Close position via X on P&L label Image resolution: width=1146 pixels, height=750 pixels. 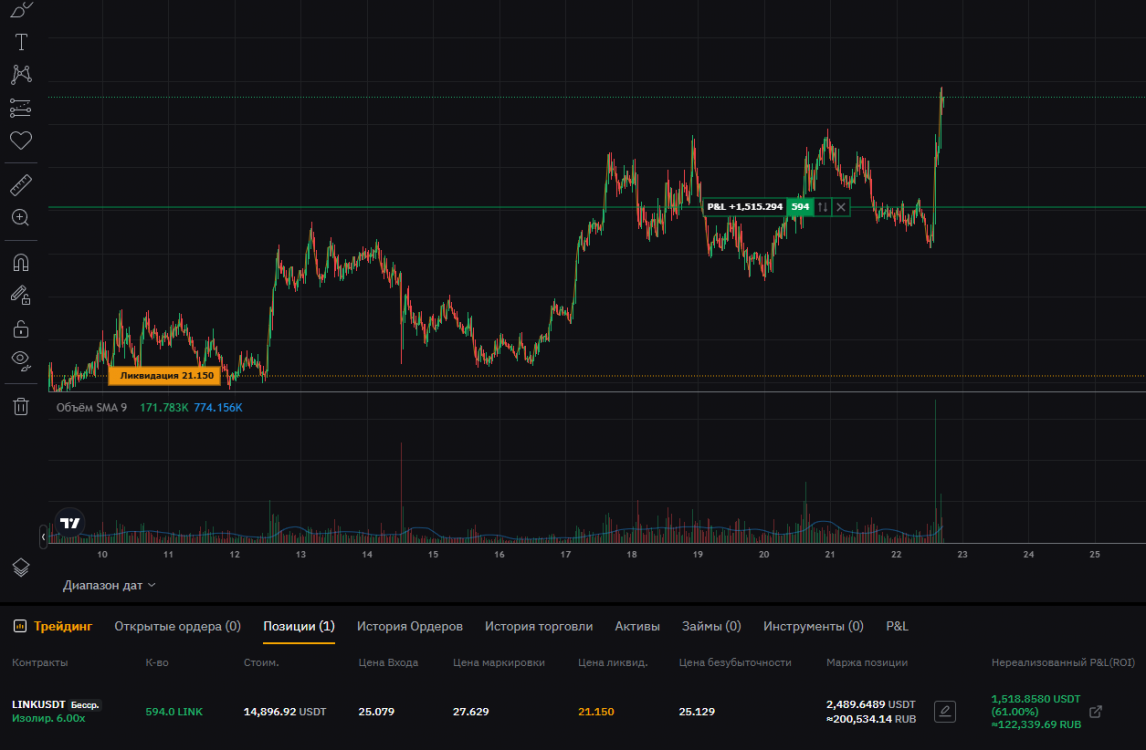pyautogui.click(x=841, y=207)
